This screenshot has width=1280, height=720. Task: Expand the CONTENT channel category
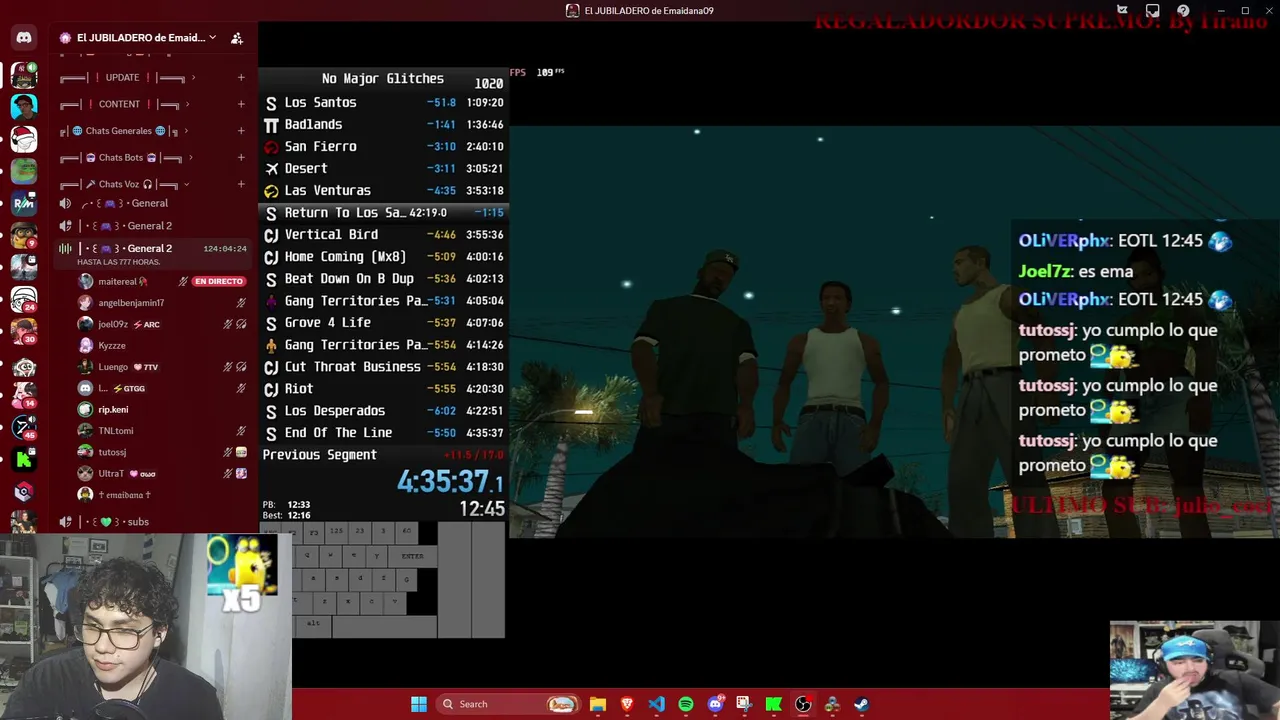(x=125, y=104)
